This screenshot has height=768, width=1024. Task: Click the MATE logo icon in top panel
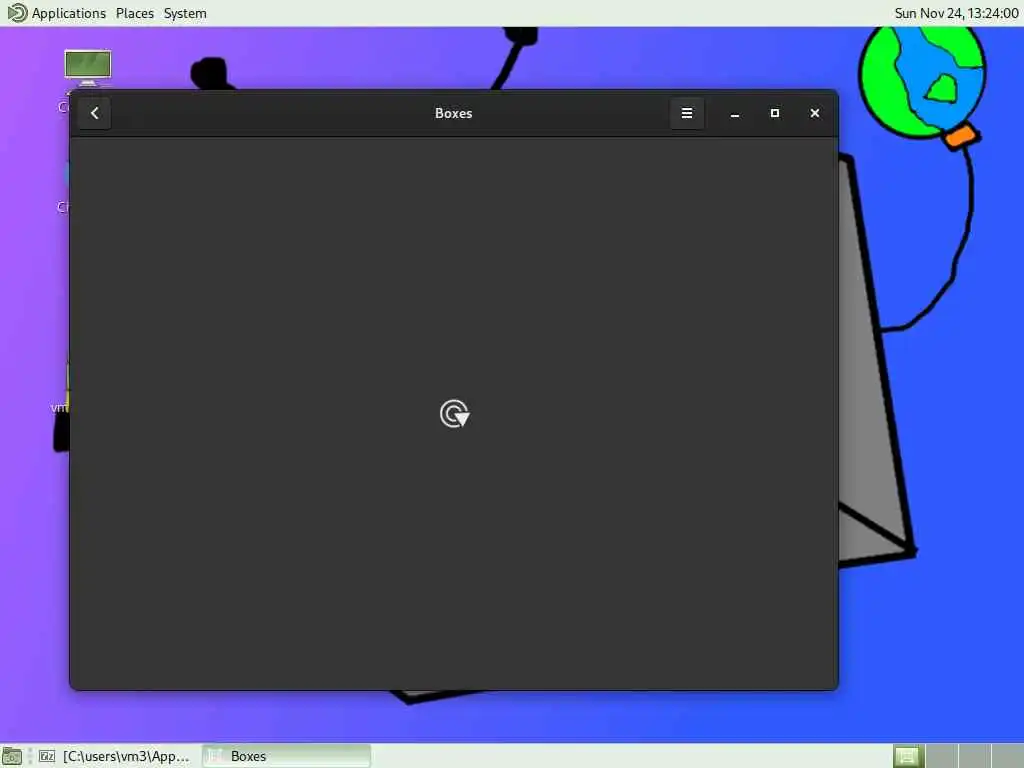(x=17, y=13)
